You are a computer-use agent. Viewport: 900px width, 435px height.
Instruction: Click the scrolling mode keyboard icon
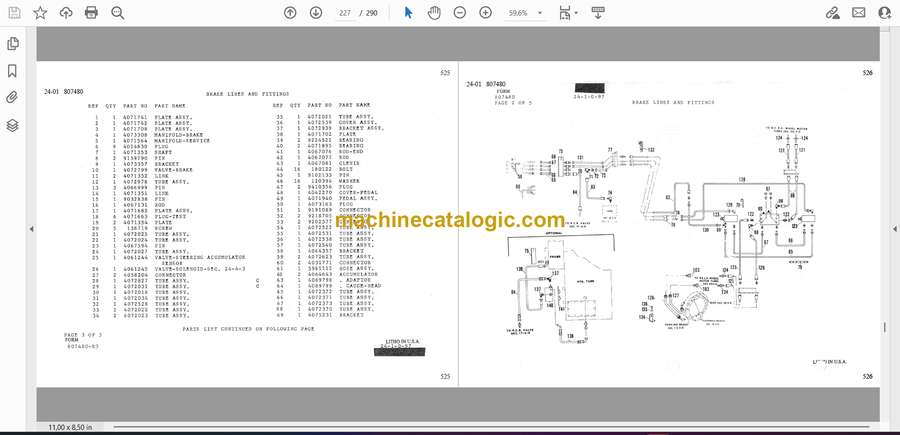point(598,13)
